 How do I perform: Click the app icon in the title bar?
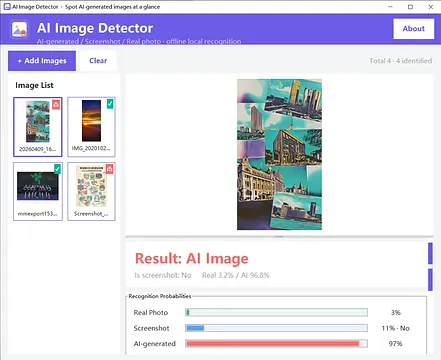point(7,7)
